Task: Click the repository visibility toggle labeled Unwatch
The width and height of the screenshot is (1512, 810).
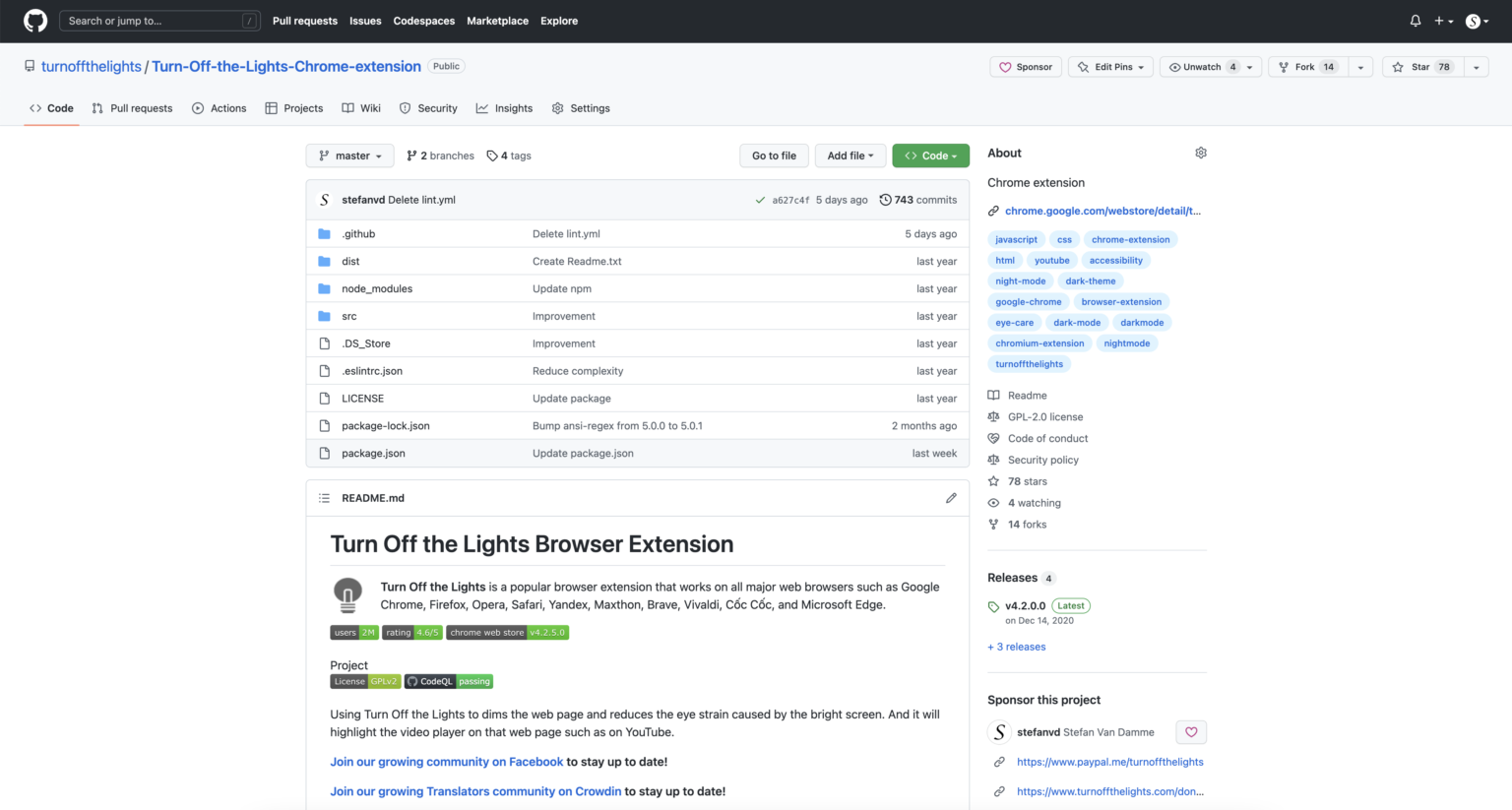Action: pos(1202,66)
